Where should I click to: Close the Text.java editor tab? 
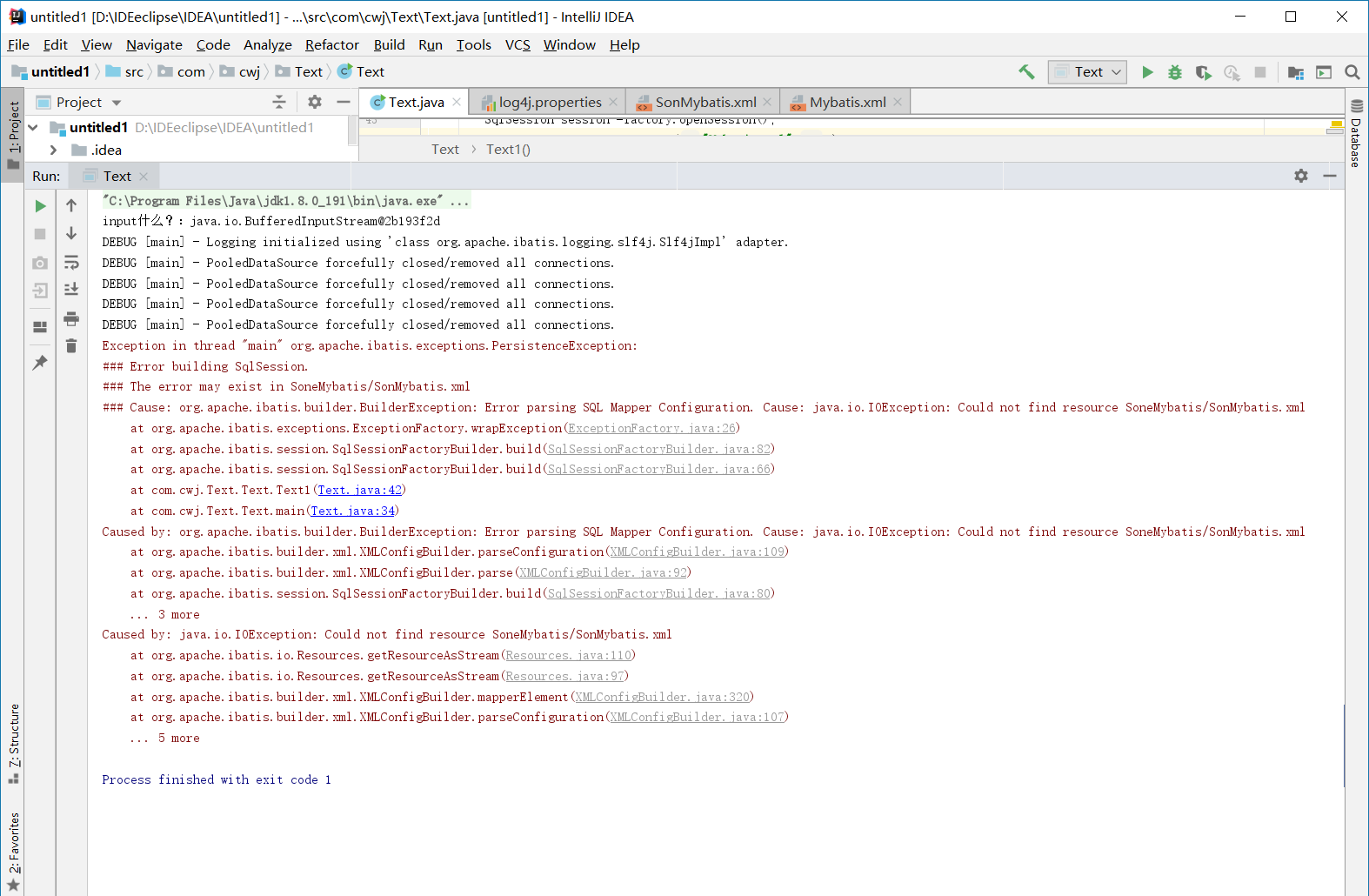(x=457, y=103)
